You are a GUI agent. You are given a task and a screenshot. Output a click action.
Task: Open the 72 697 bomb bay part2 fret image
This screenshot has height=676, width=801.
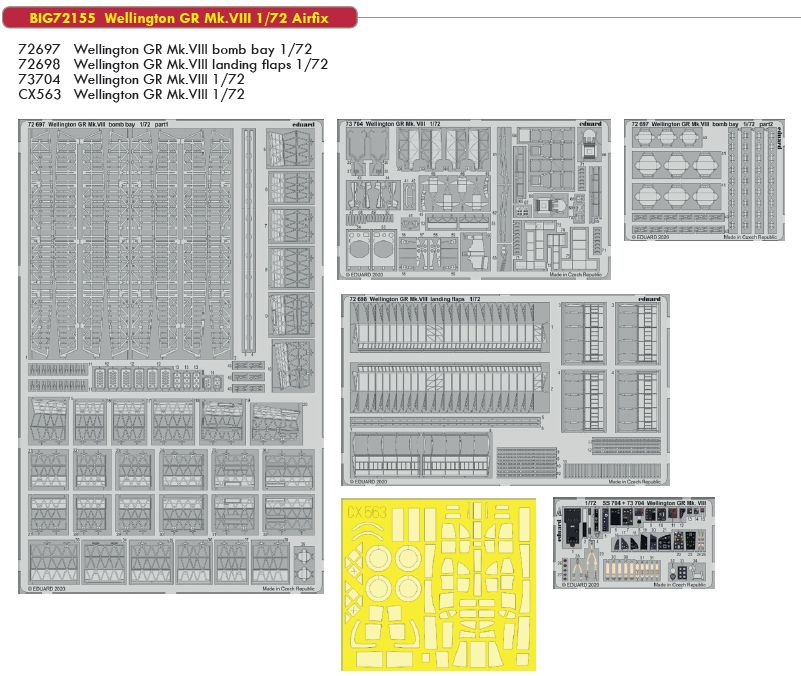tap(704, 180)
